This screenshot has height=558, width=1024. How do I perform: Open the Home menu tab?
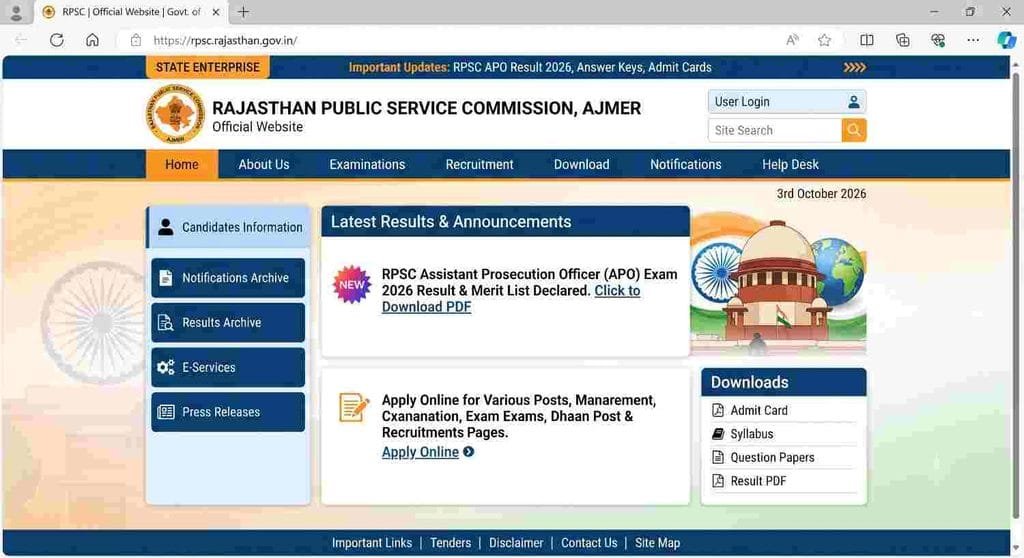(182, 165)
